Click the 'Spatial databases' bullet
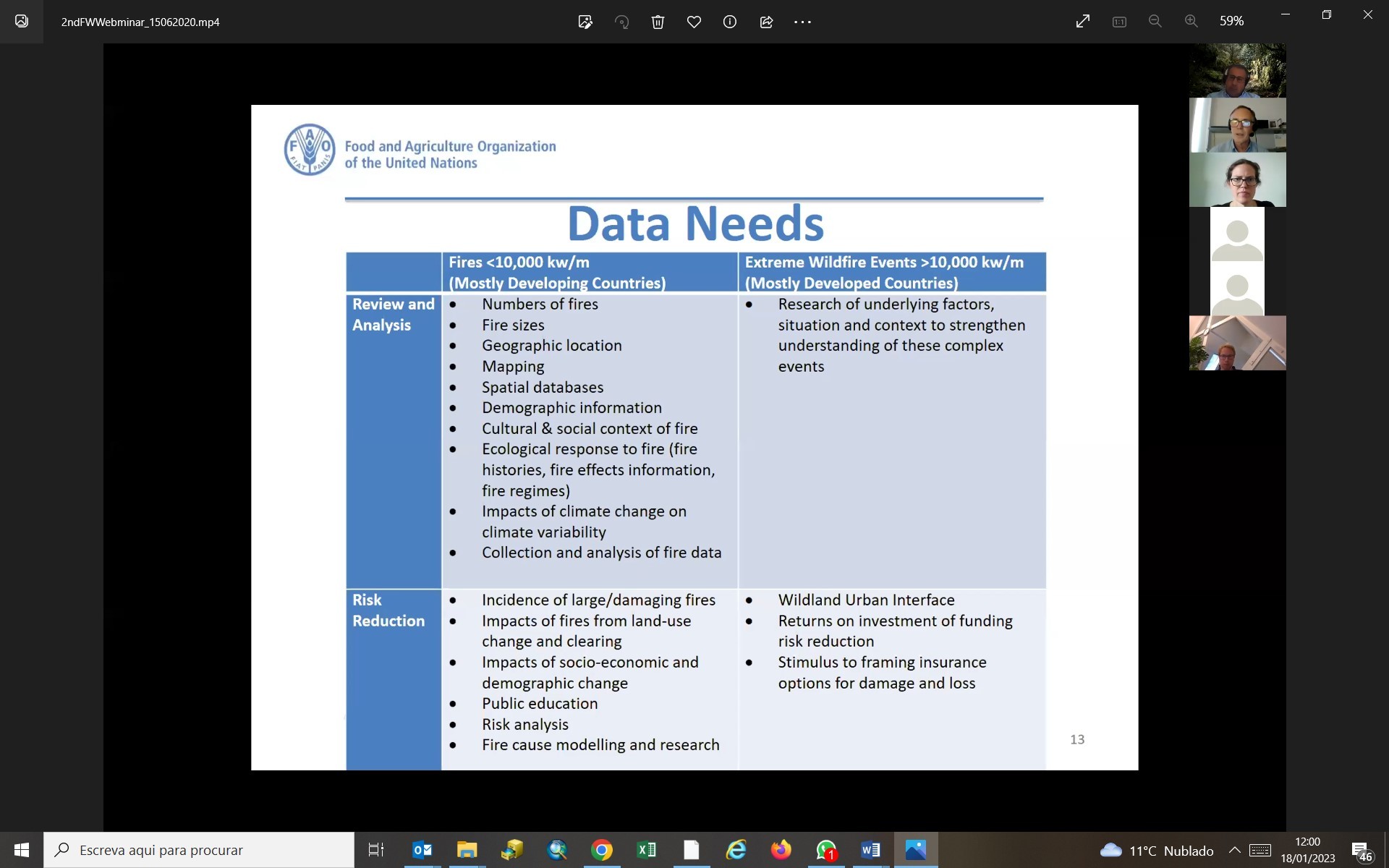Screen dimensions: 1389x868 tap(543, 388)
